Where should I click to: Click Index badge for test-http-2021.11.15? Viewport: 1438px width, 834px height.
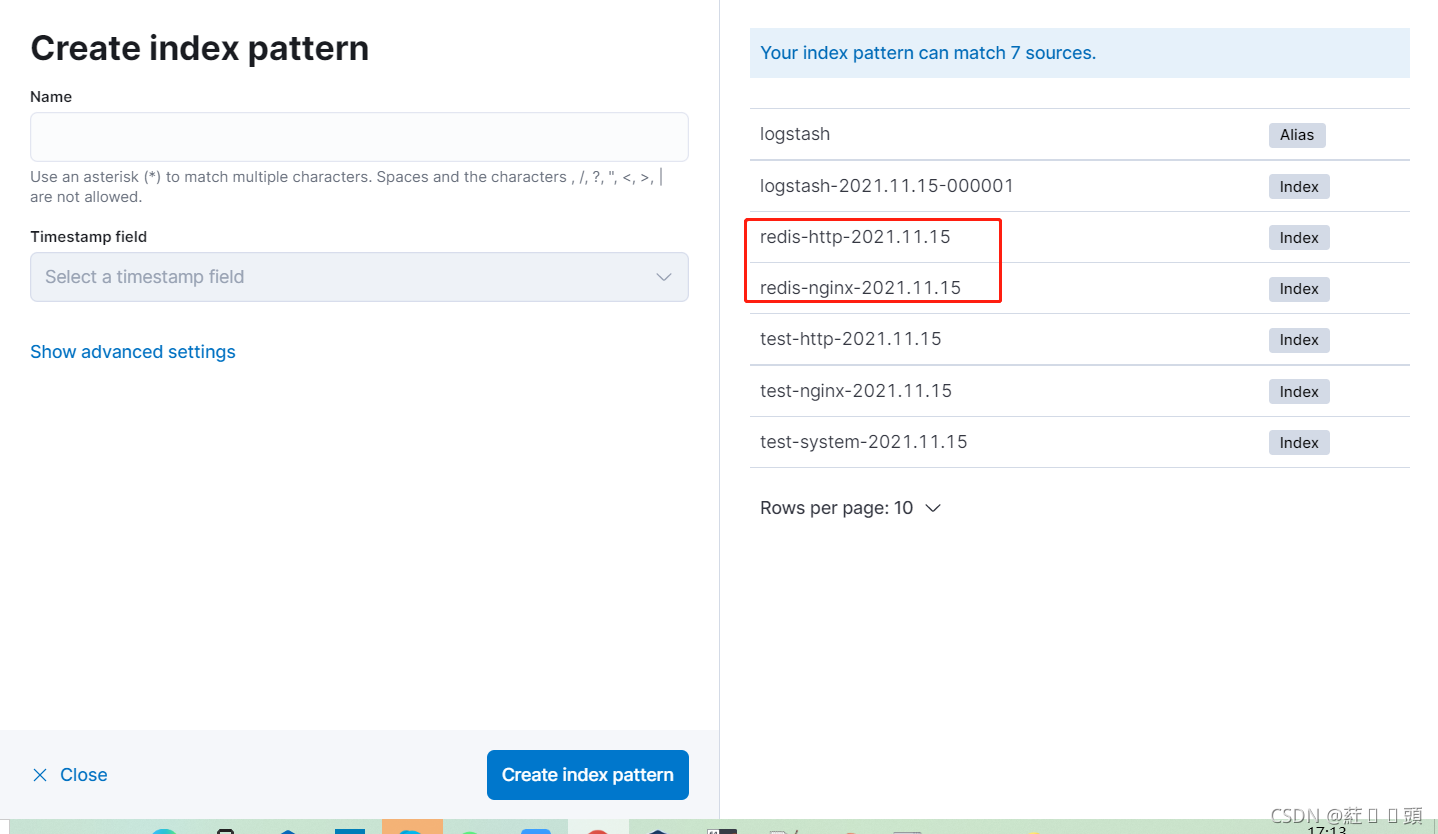point(1299,340)
